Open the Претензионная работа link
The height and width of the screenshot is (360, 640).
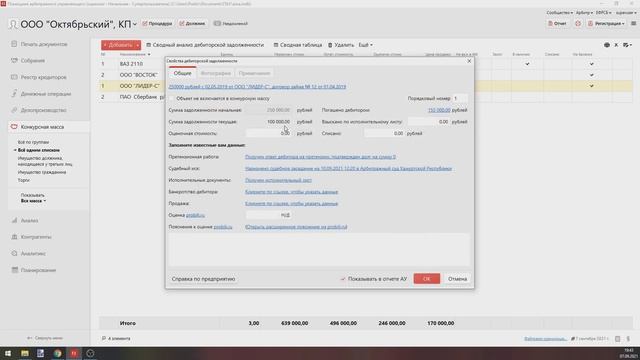[320, 157]
